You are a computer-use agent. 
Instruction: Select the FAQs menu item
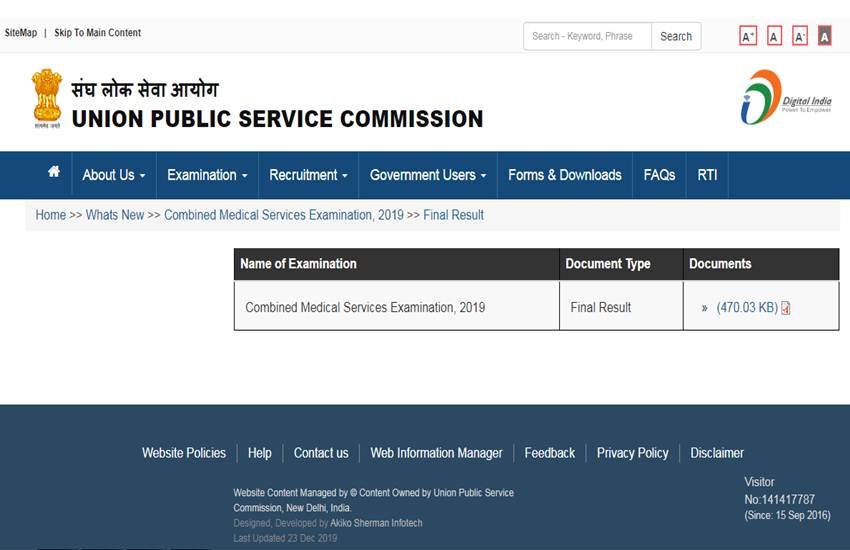pyautogui.click(x=659, y=175)
